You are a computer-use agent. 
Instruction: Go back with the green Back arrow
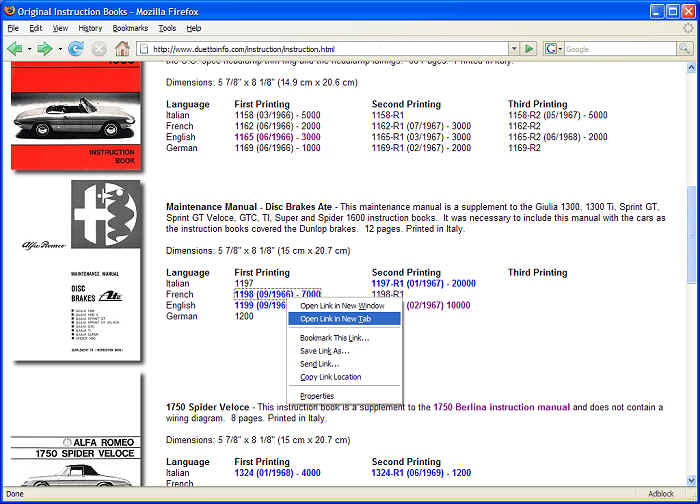coord(15,48)
